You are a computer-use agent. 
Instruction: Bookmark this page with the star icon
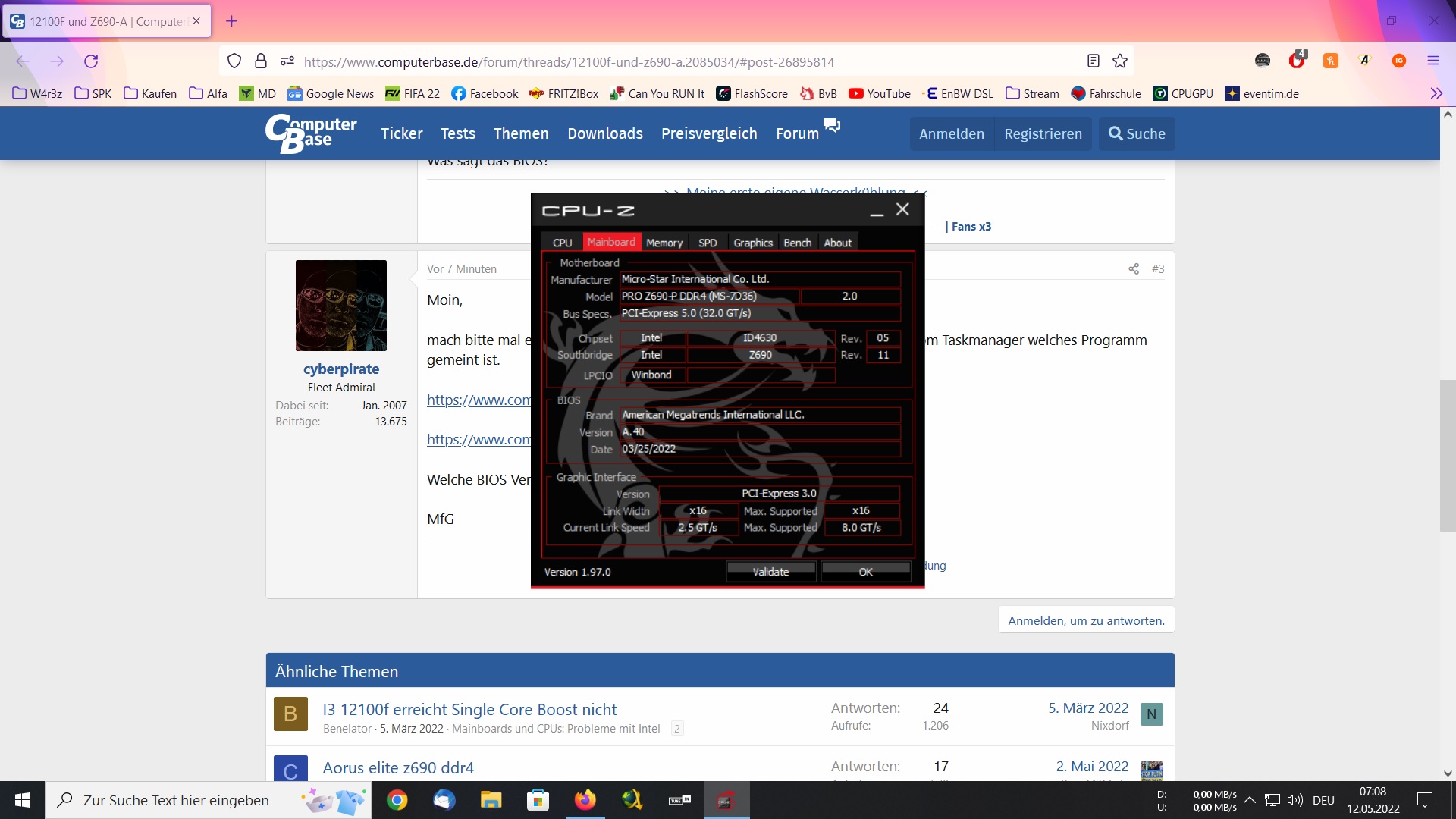coord(1120,61)
